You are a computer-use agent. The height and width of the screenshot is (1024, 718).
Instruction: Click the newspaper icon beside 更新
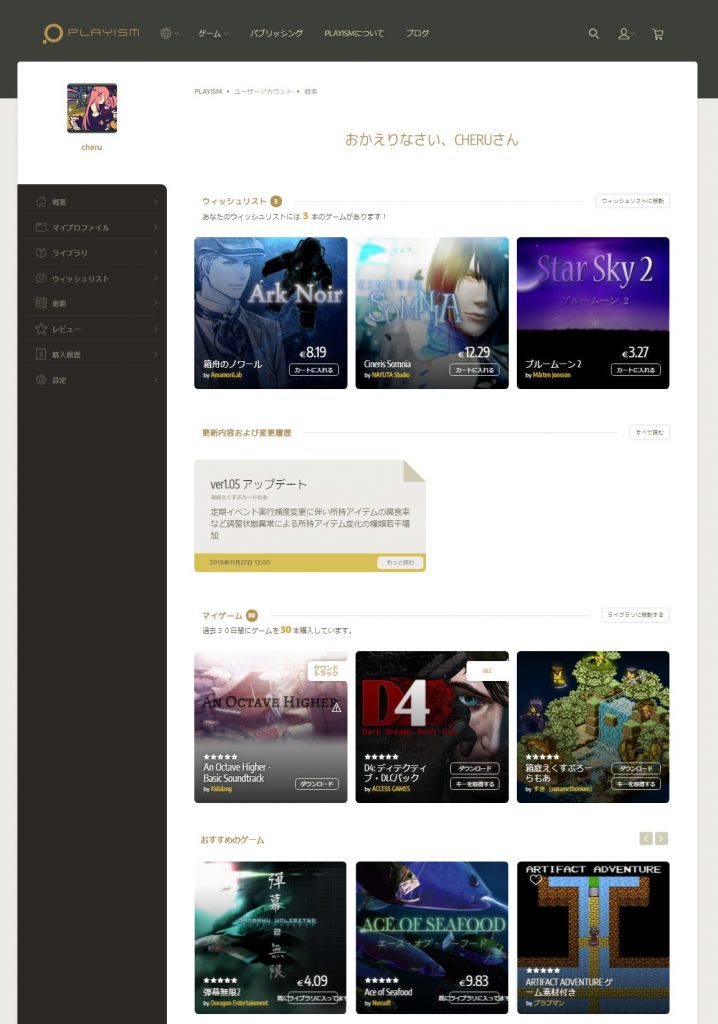pos(41,303)
